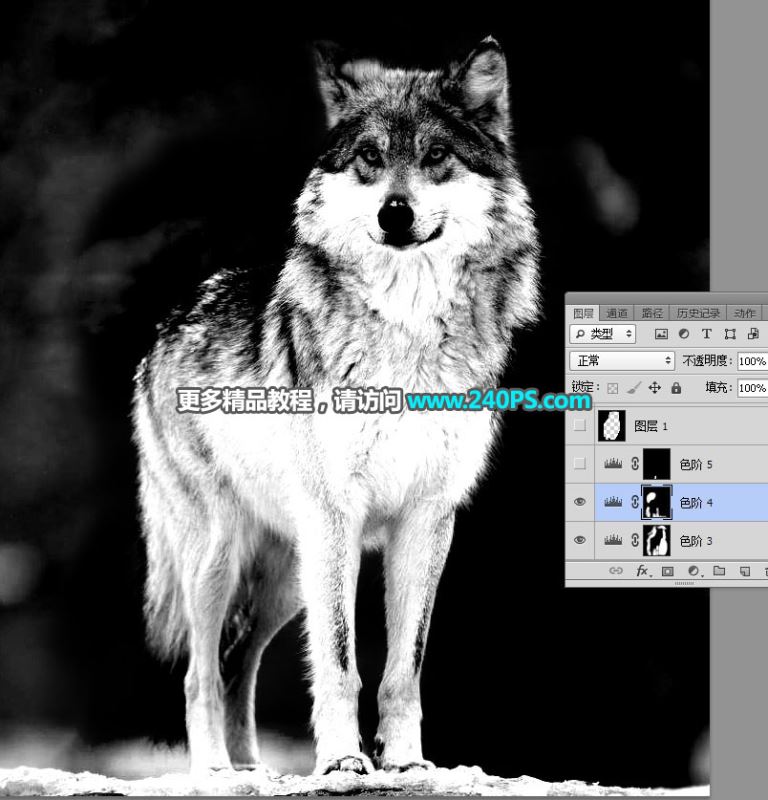Hide the 色阶 4 adjustment layer

pos(580,503)
